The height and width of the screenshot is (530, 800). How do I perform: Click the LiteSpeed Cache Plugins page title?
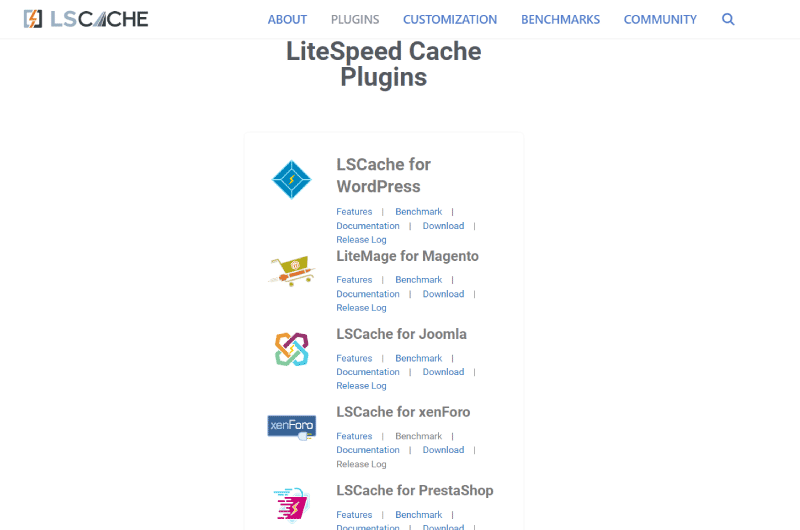384,64
